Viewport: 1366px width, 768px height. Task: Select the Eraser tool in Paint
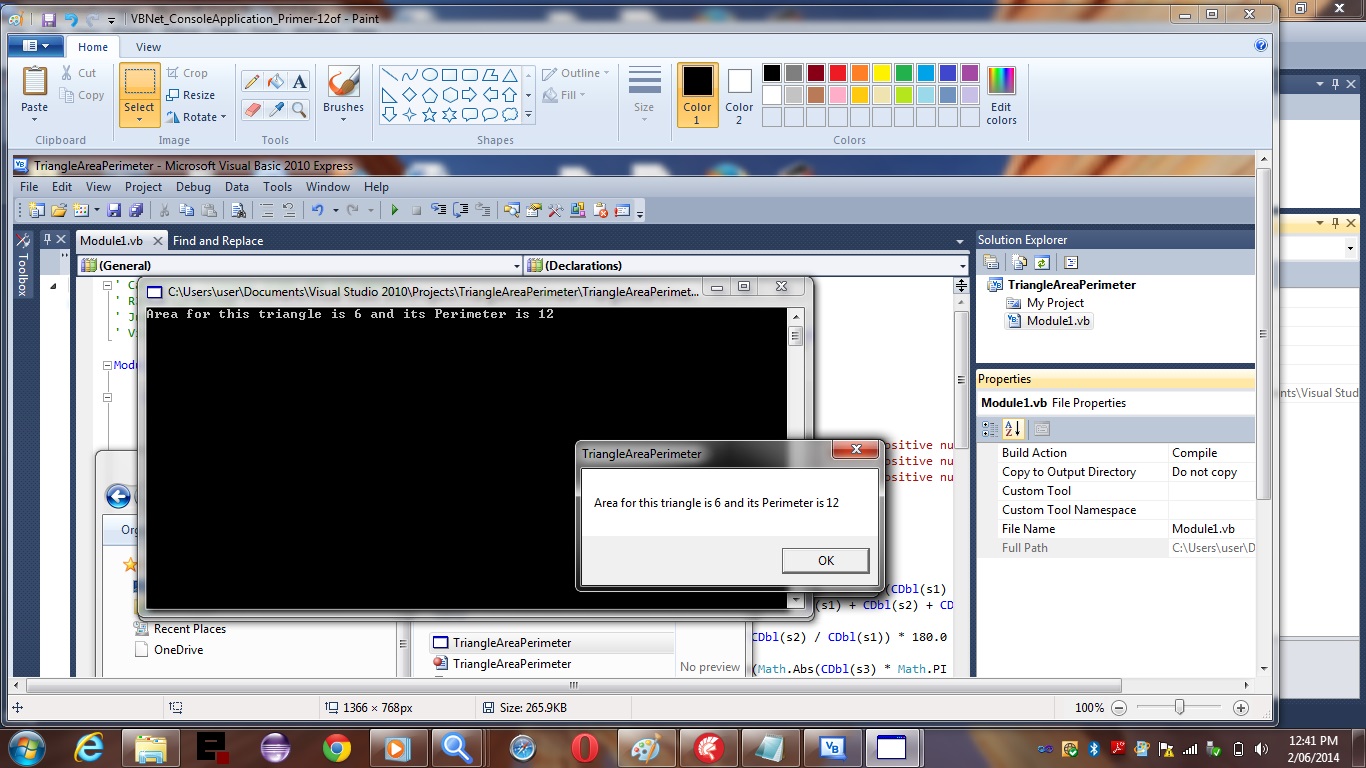tap(253, 110)
